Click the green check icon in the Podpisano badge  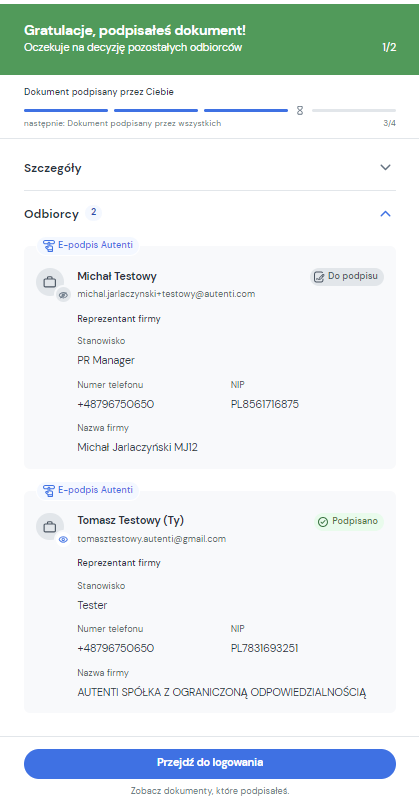(323, 522)
